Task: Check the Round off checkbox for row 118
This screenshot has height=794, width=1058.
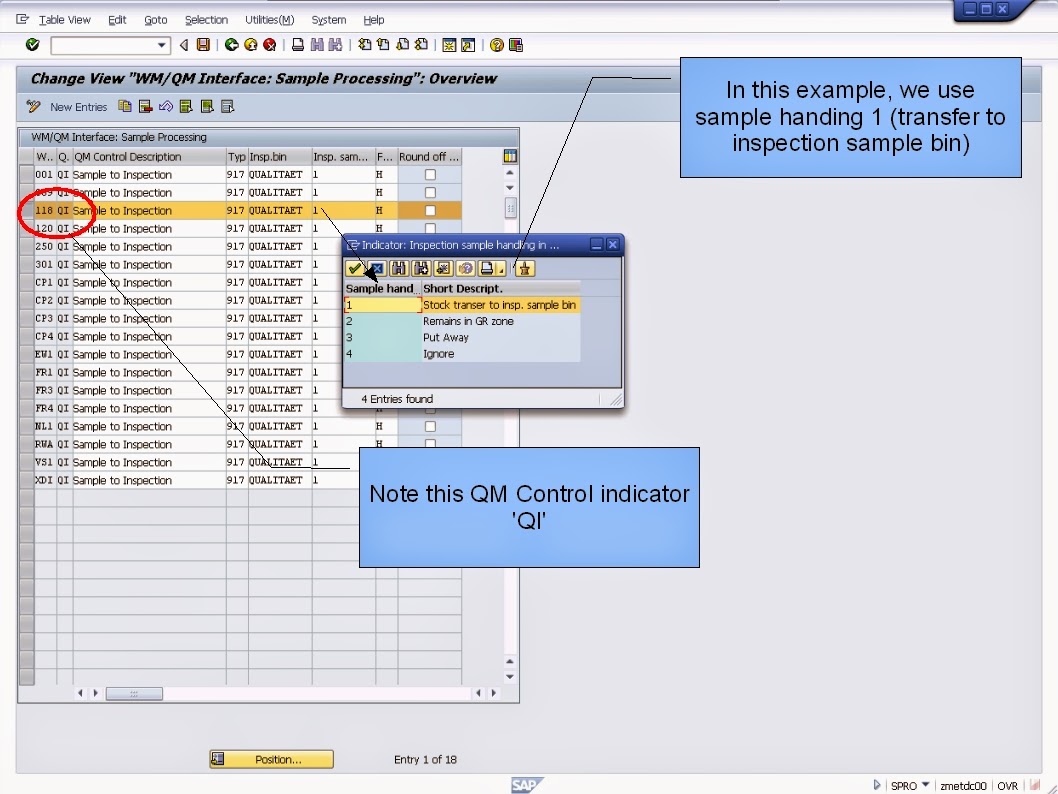Action: (431, 210)
